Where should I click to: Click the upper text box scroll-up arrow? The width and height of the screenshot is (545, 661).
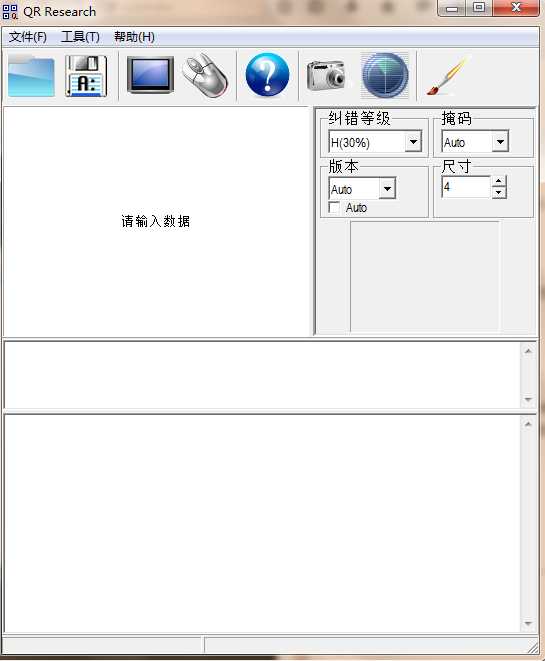[x=528, y=351]
